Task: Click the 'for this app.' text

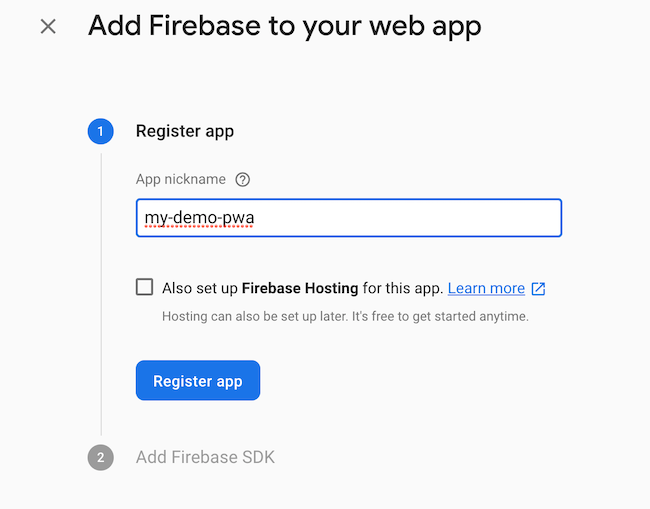Action: (403, 288)
